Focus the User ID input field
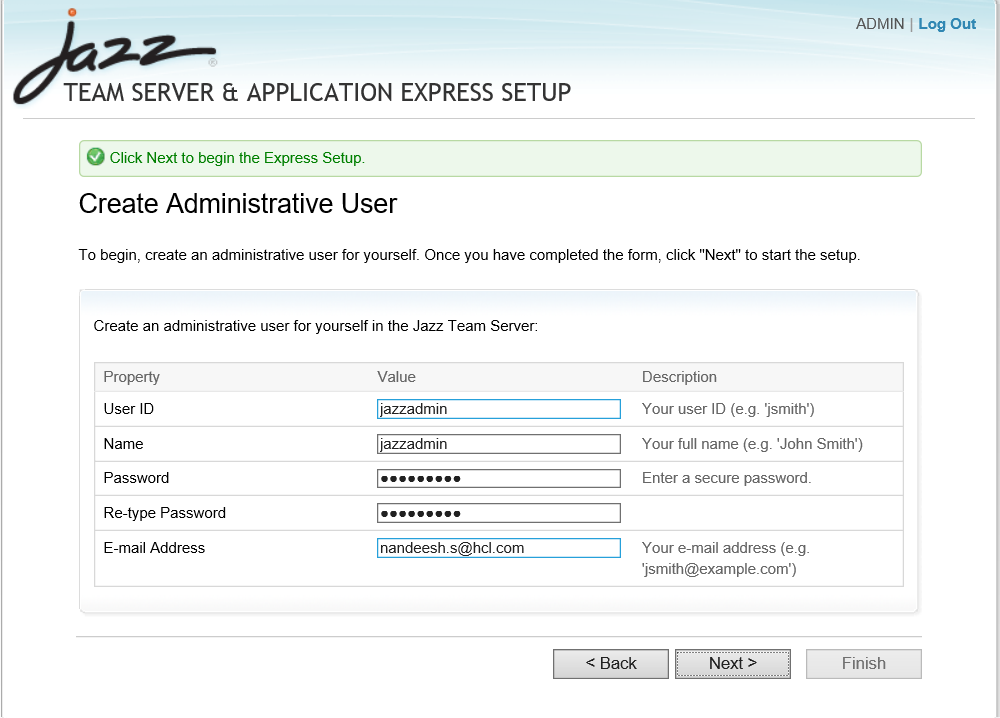 [499, 409]
